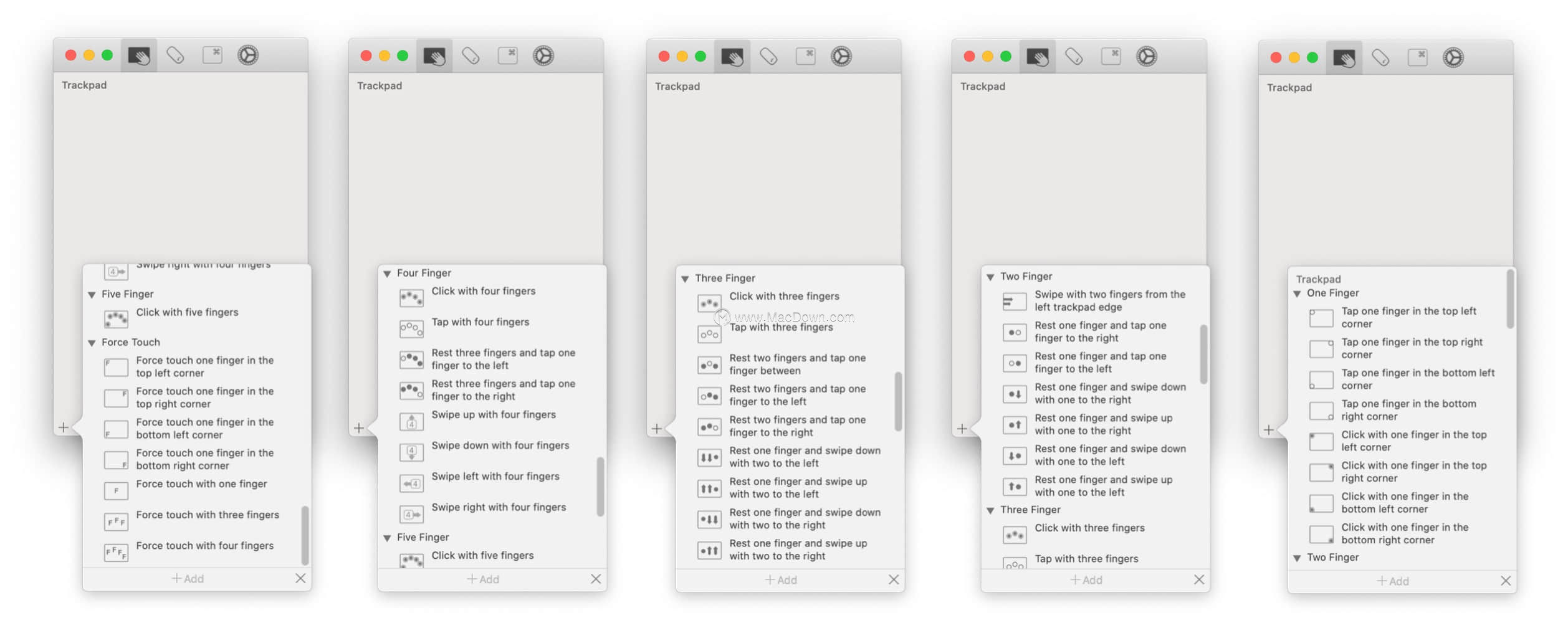The width and height of the screenshot is (1568, 633).
Task: Collapse Two Finger group in fourth window
Action: coord(990,277)
